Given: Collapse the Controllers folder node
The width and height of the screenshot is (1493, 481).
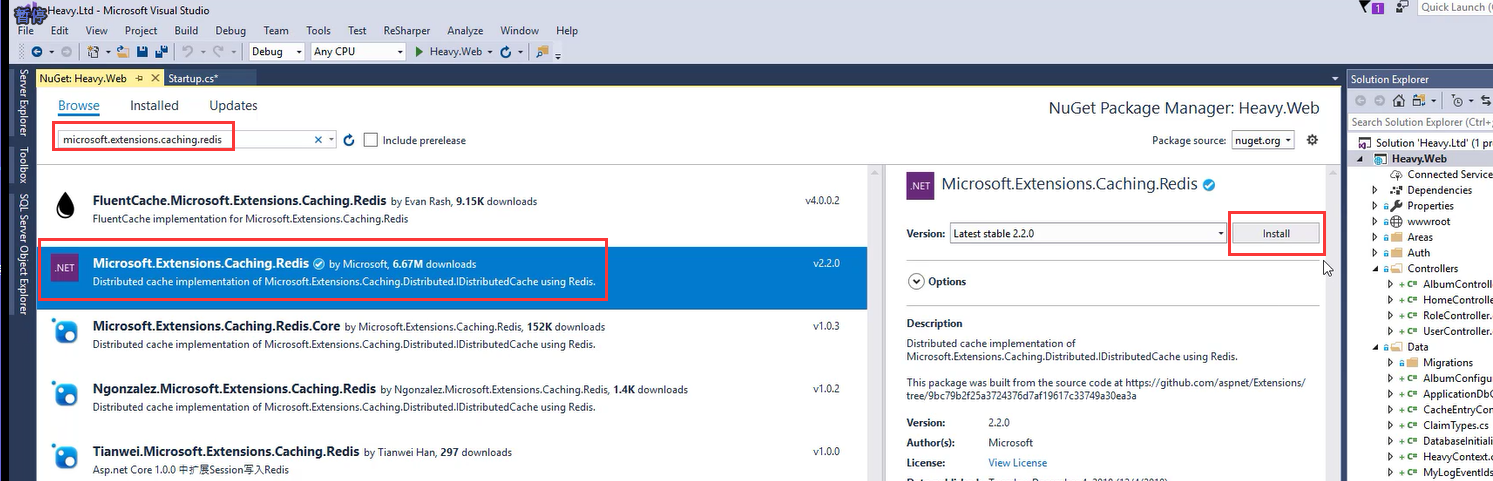Looking at the screenshot, I should click(x=1375, y=268).
